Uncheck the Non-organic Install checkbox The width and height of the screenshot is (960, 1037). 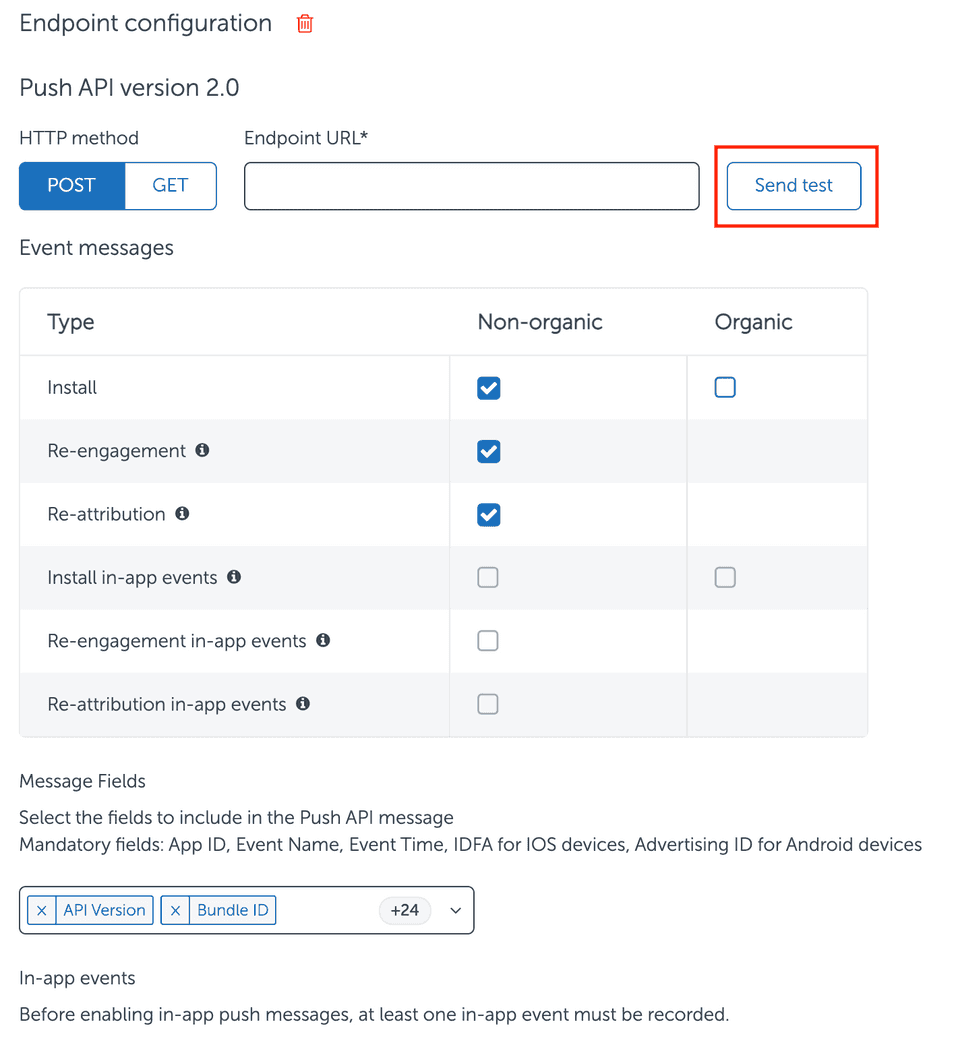(488, 388)
